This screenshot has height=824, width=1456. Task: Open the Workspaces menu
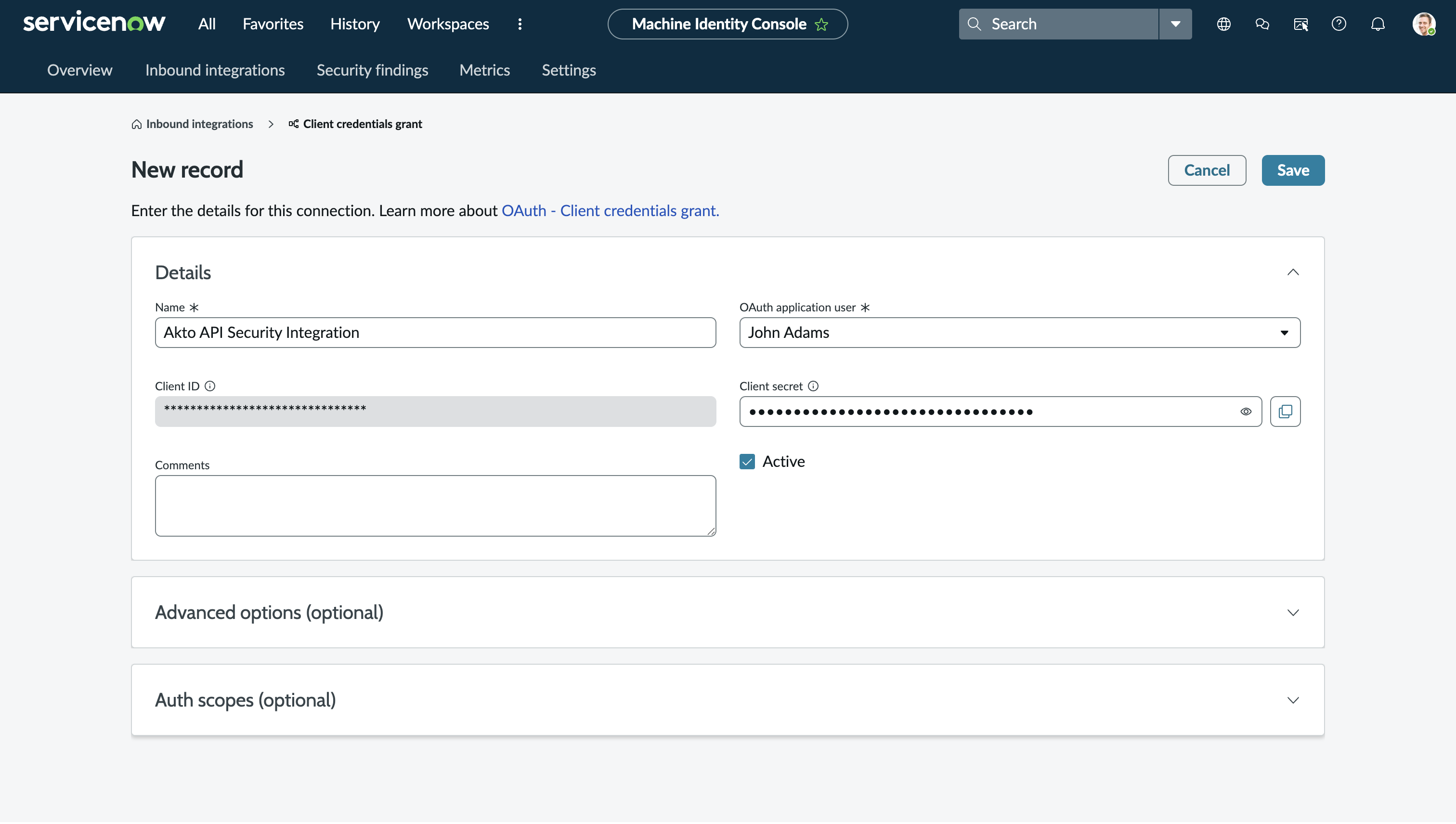(x=448, y=24)
